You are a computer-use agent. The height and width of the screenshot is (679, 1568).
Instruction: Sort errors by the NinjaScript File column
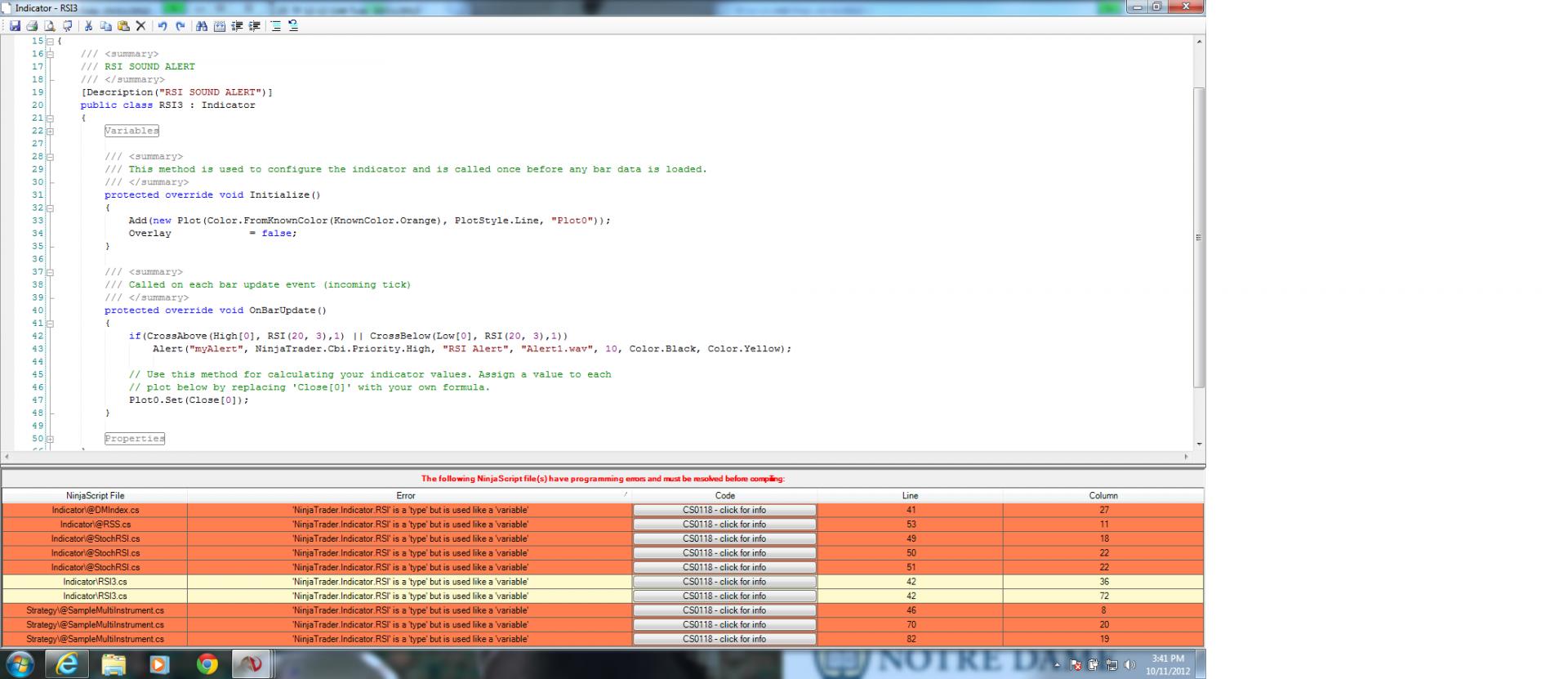coord(95,495)
